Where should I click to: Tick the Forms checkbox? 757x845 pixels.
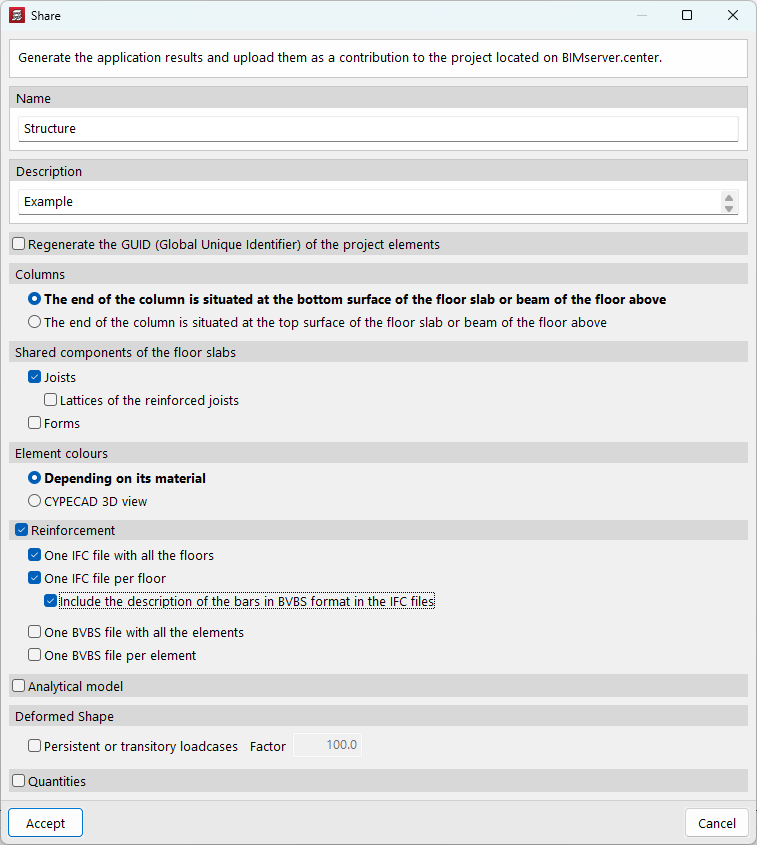point(35,423)
